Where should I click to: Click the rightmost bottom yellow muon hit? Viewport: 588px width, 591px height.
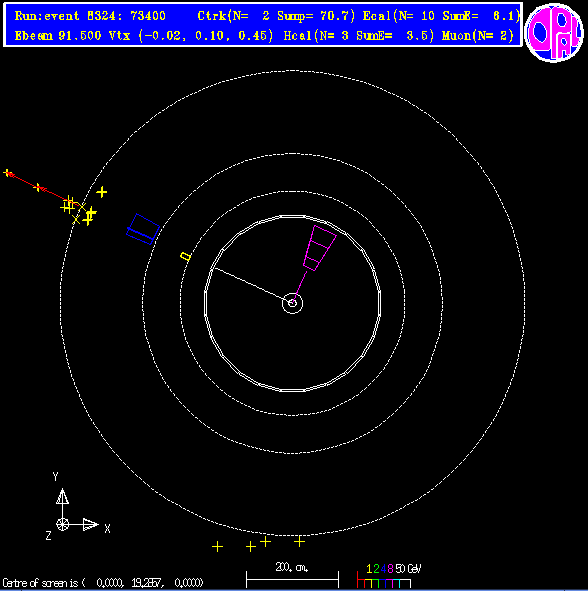tap(299, 542)
